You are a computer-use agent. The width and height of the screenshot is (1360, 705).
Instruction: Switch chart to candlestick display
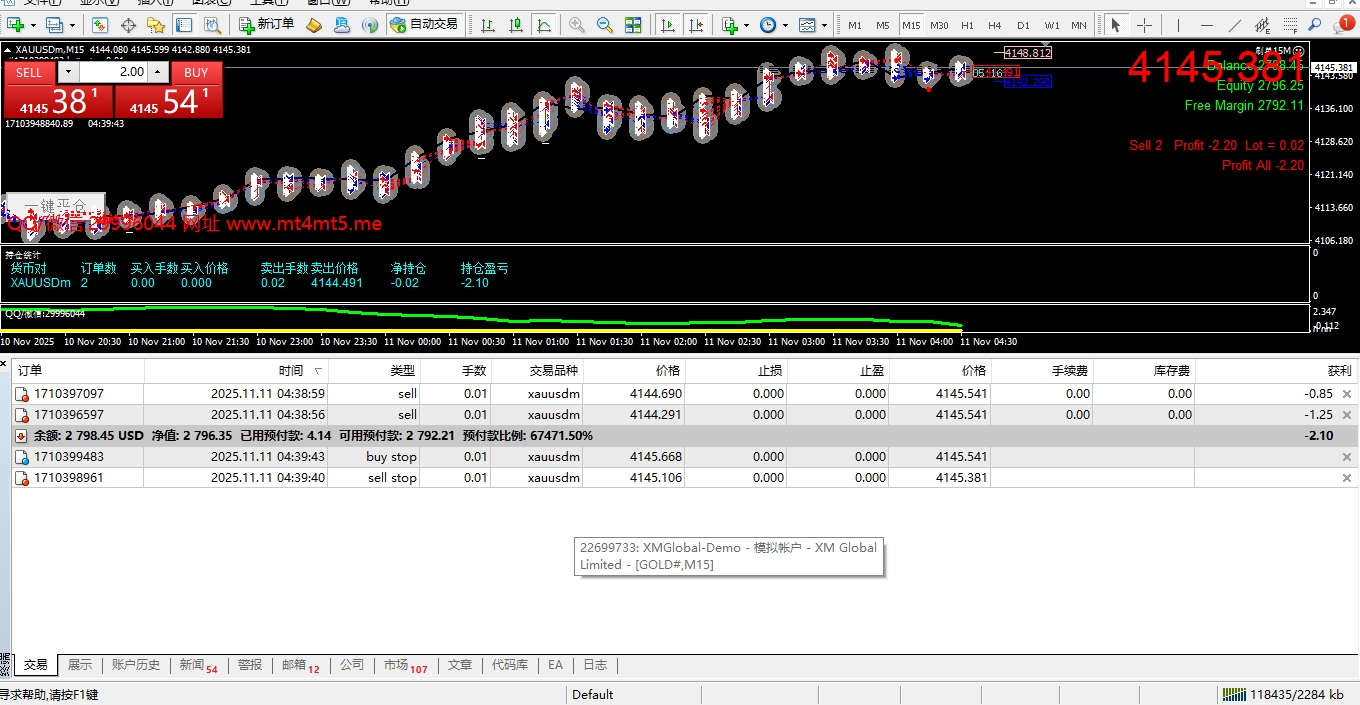(516, 25)
